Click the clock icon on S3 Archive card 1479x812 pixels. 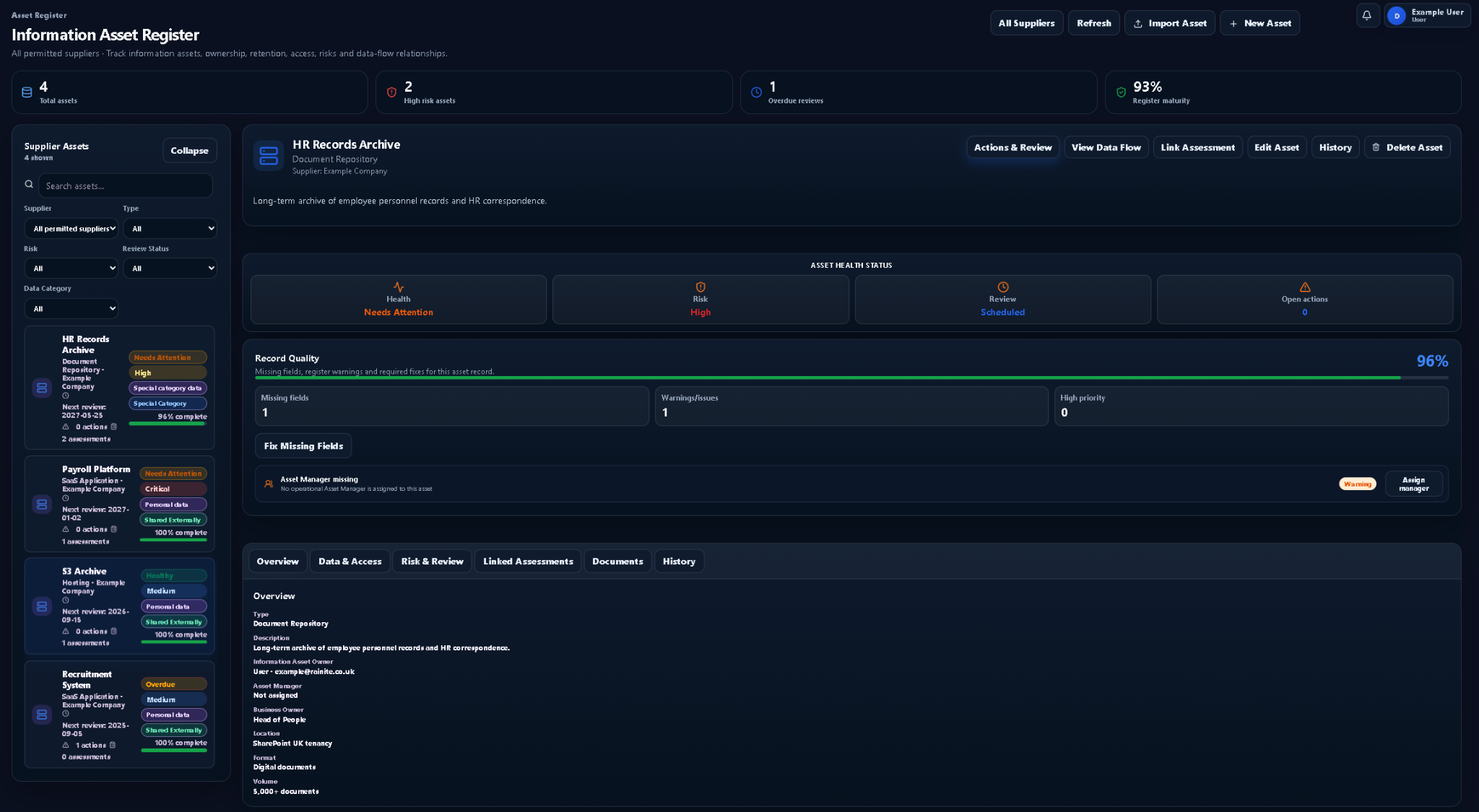(66, 600)
